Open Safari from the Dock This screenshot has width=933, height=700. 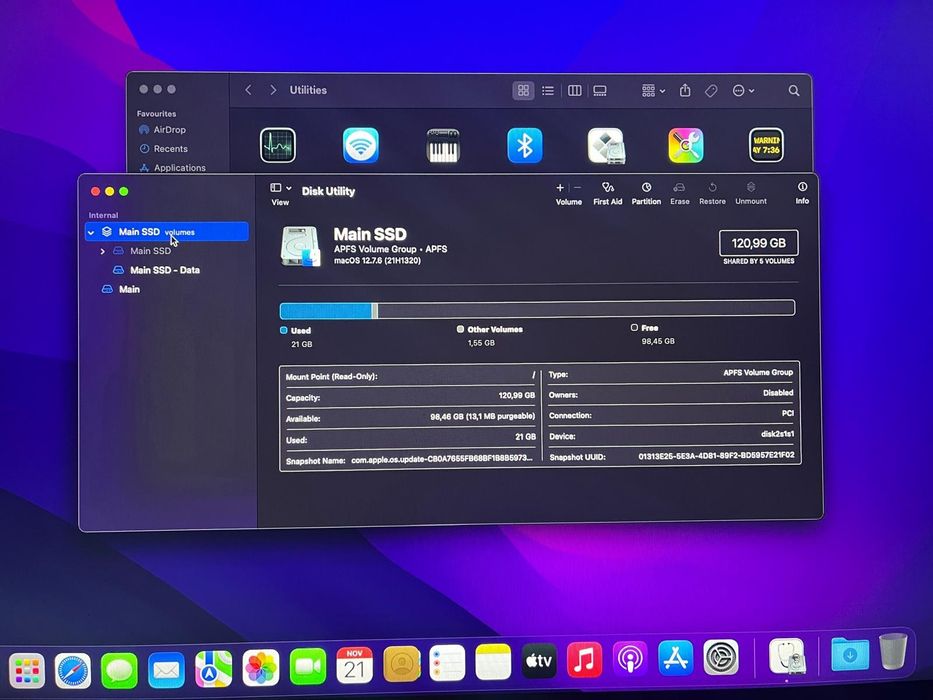click(x=73, y=671)
